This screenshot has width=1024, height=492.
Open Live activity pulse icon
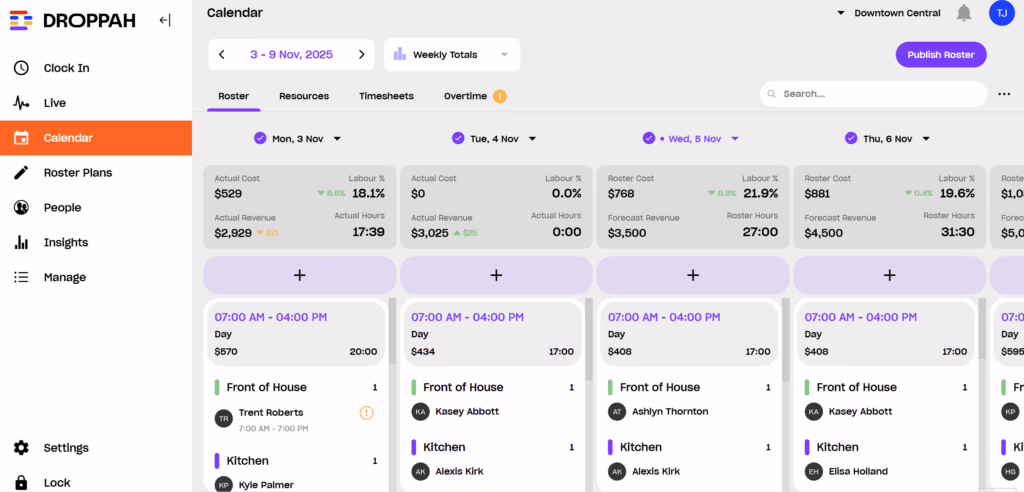21,103
